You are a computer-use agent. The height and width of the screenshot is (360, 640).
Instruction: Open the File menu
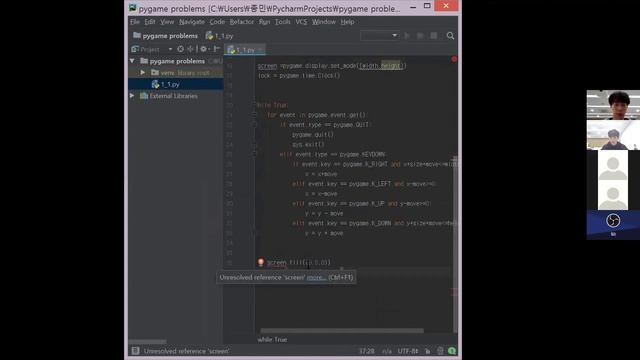click(135, 22)
